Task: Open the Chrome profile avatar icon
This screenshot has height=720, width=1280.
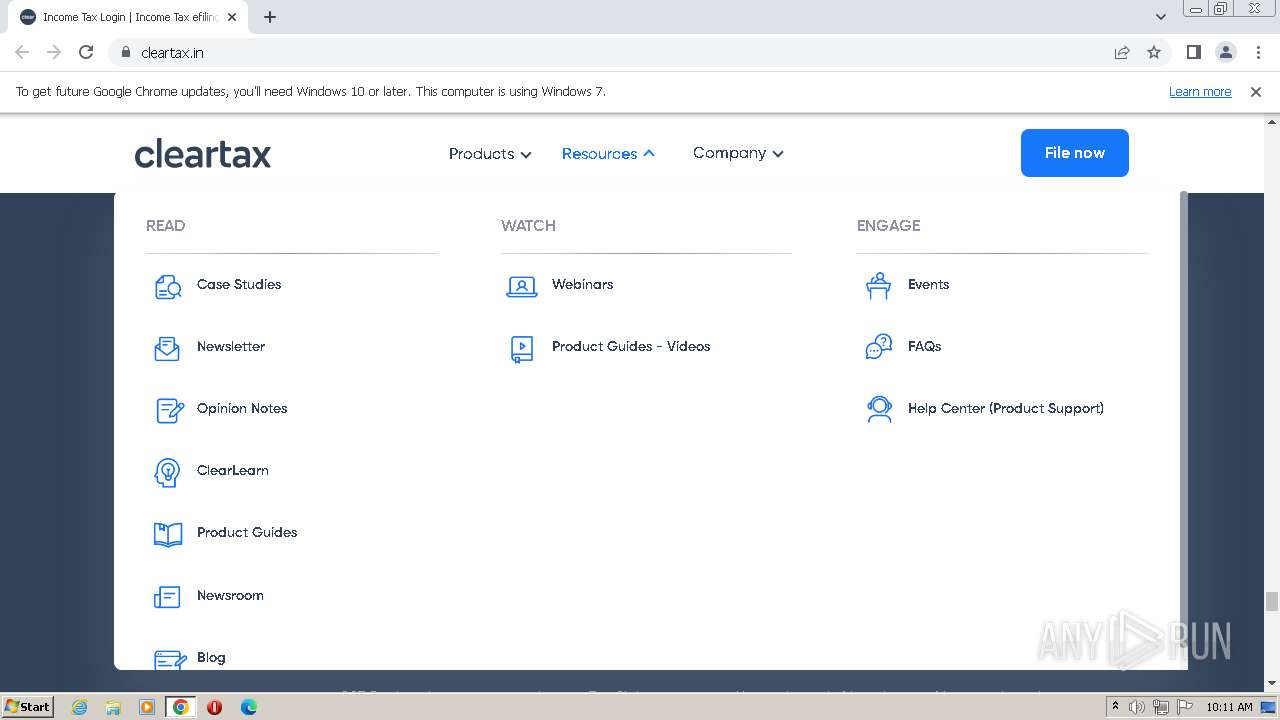Action: click(x=1225, y=52)
